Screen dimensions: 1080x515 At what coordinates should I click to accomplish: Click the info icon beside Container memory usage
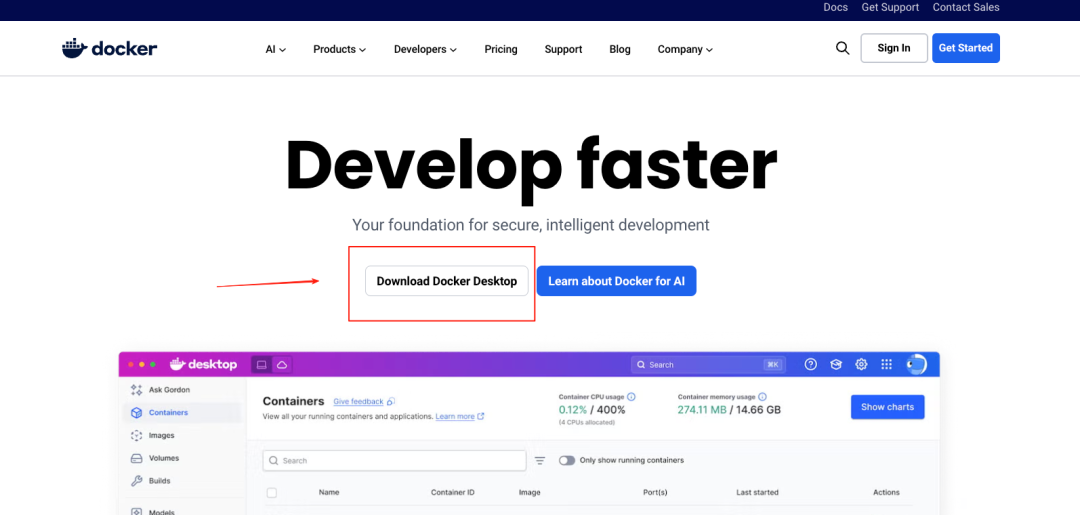click(x=761, y=397)
